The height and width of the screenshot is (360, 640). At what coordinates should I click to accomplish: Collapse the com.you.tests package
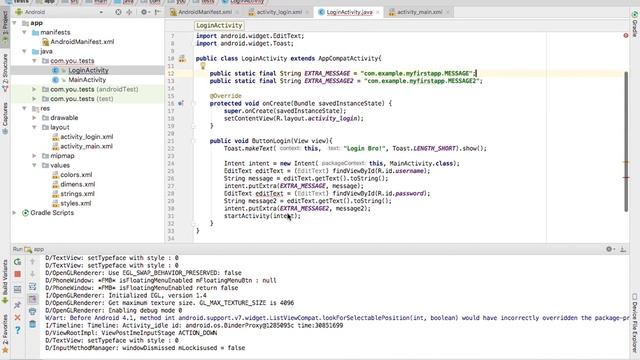(x=34, y=61)
